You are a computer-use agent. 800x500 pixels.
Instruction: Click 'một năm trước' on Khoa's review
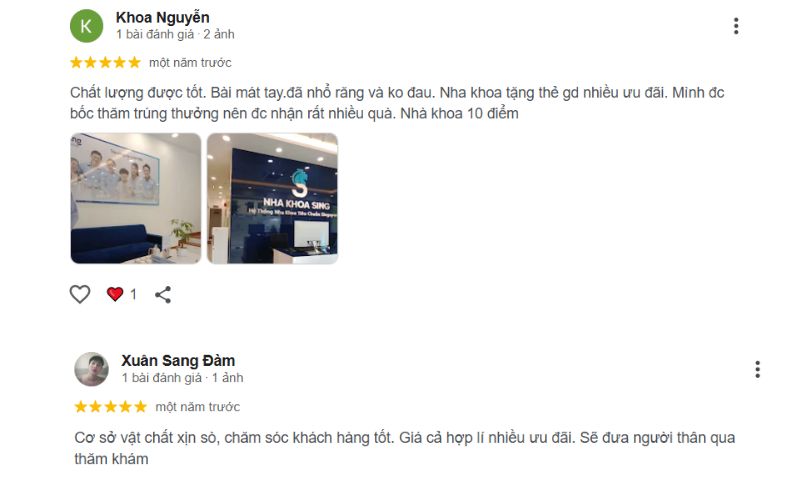click(190, 63)
